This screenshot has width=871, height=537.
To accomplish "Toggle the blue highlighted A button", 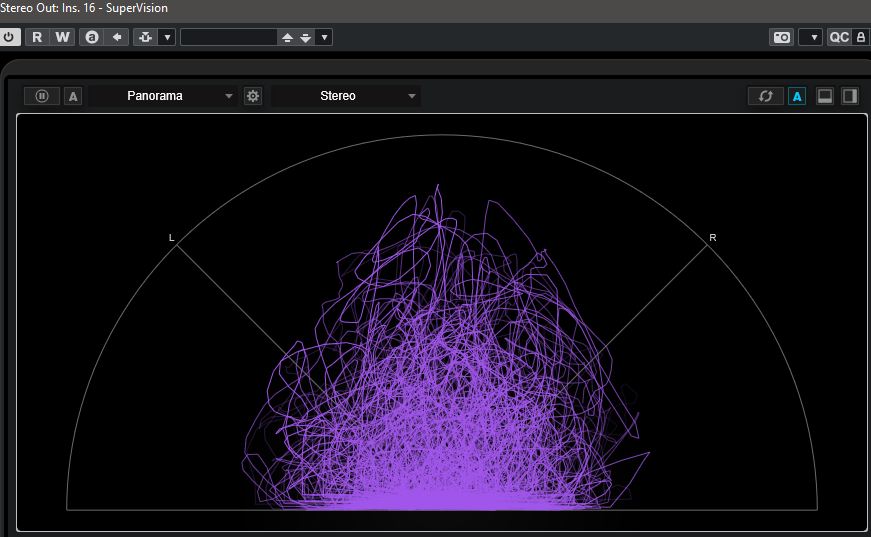I will point(797,96).
